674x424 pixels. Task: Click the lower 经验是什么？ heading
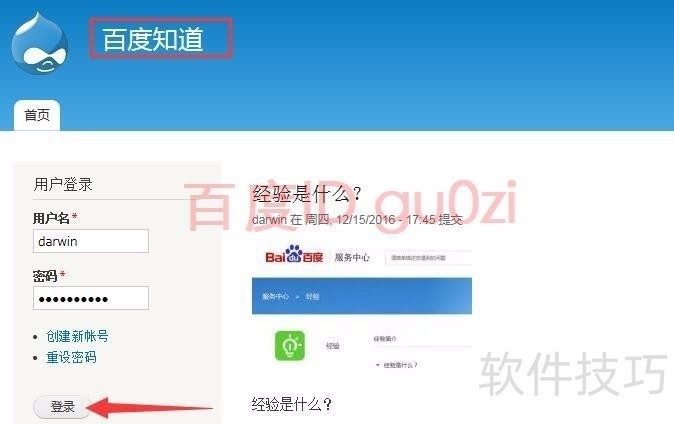292,404
